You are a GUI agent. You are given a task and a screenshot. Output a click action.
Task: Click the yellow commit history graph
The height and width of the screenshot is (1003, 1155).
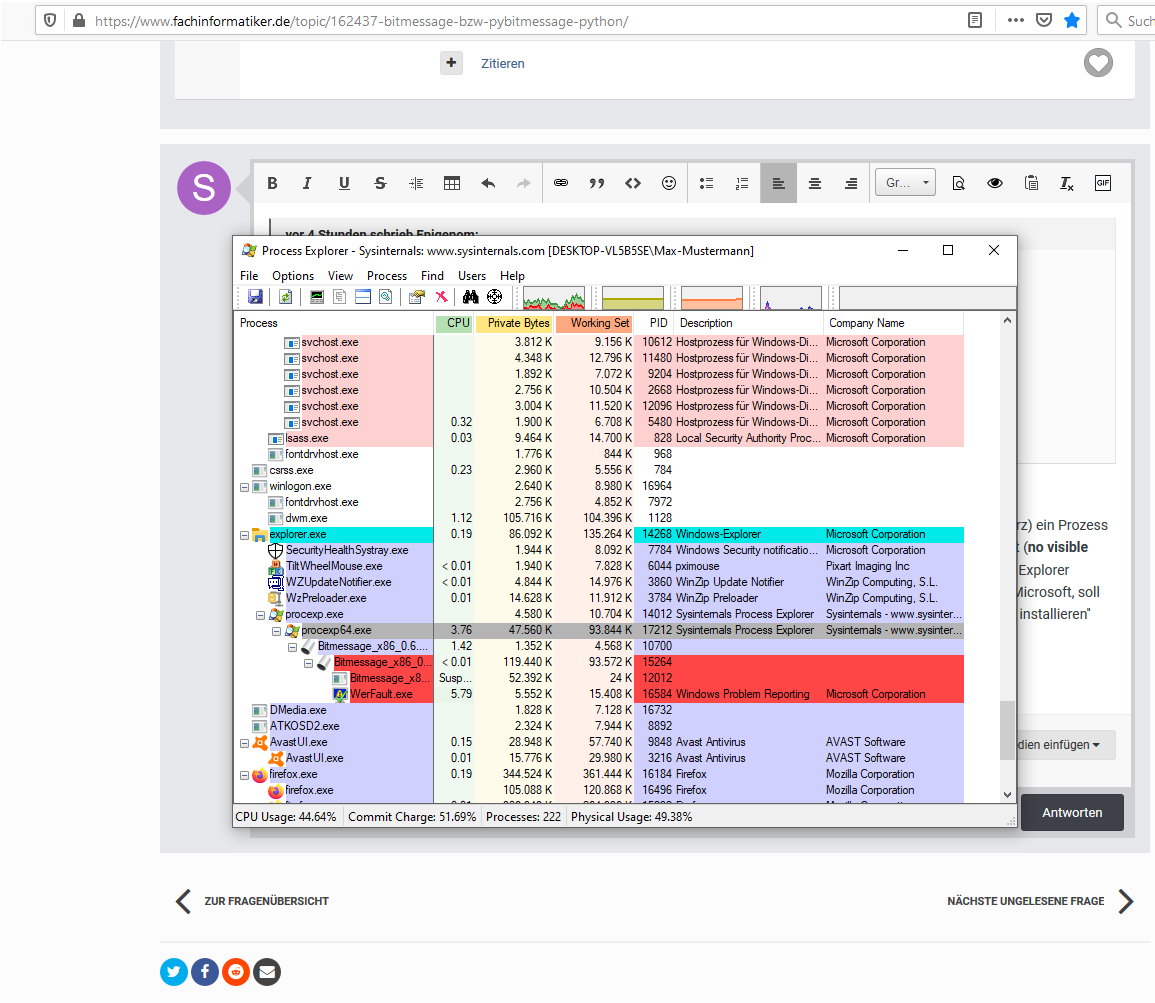click(633, 298)
